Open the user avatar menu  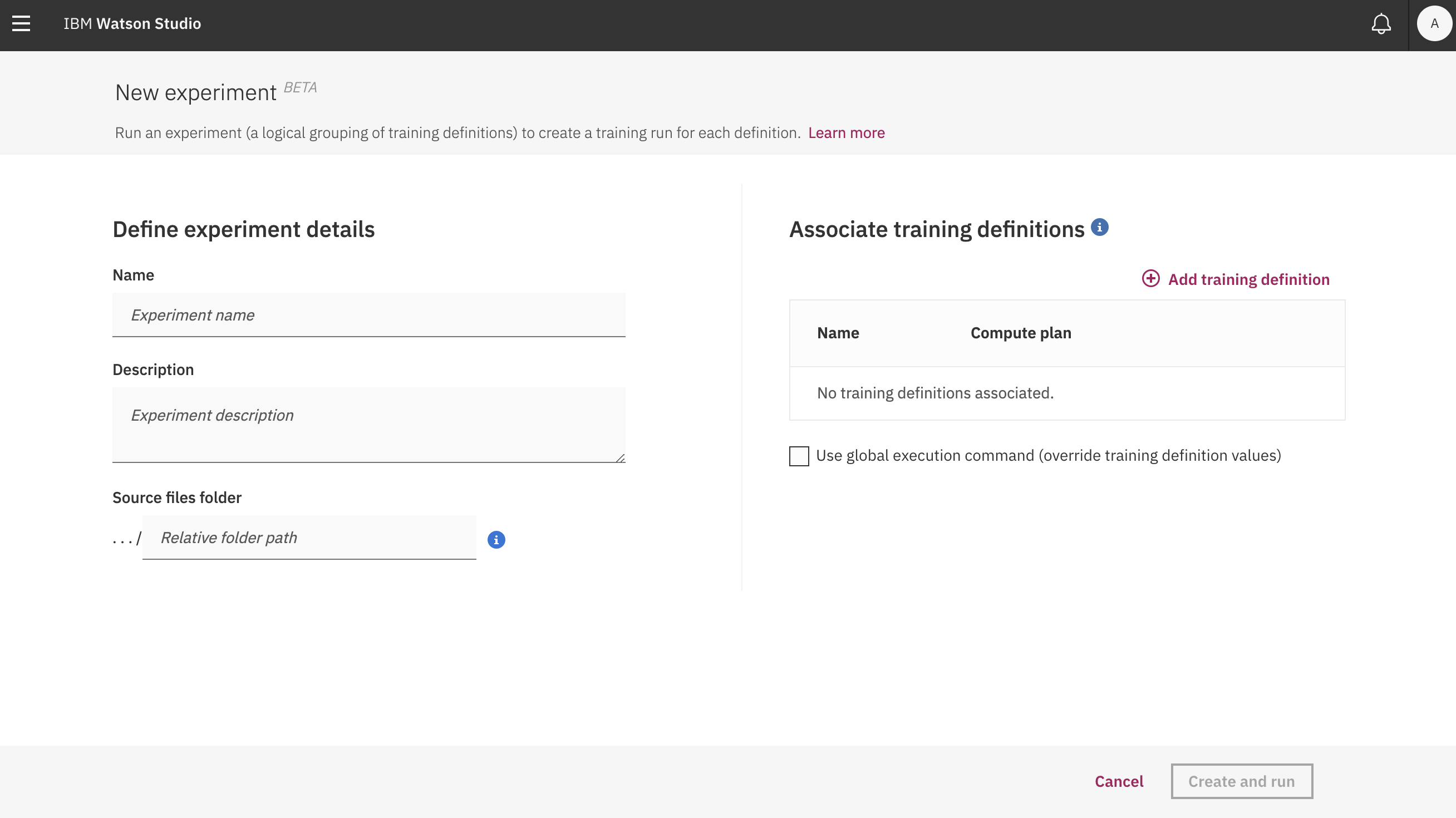point(1434,23)
